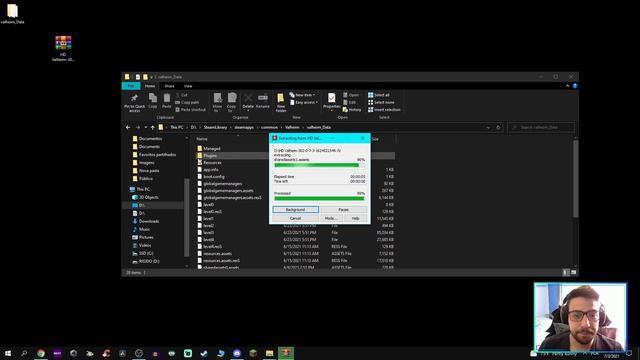
Task: Select Downloads in navigation pane
Action: (x=149, y=221)
